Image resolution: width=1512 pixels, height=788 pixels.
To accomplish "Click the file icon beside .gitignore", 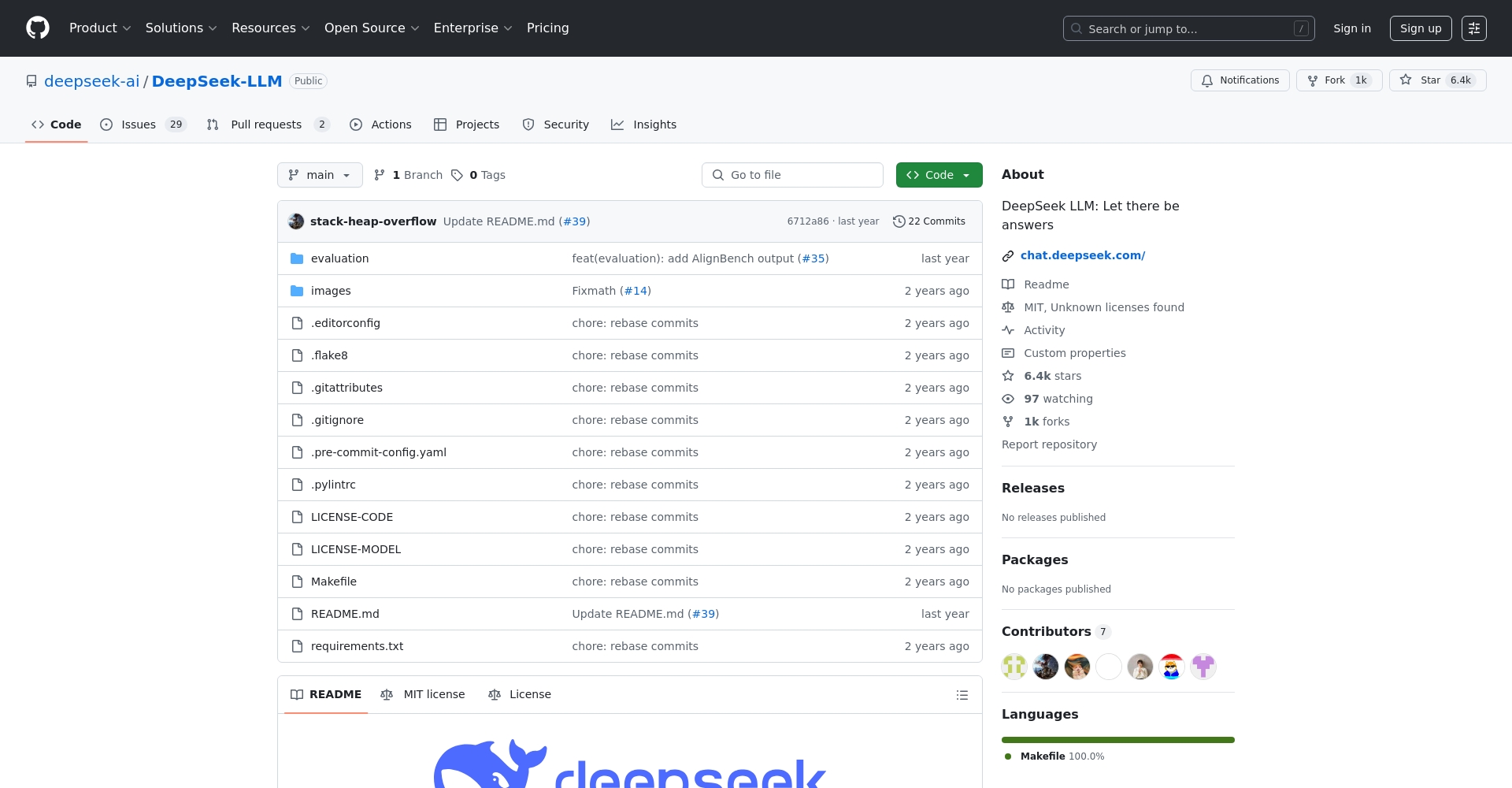I will coord(297,420).
